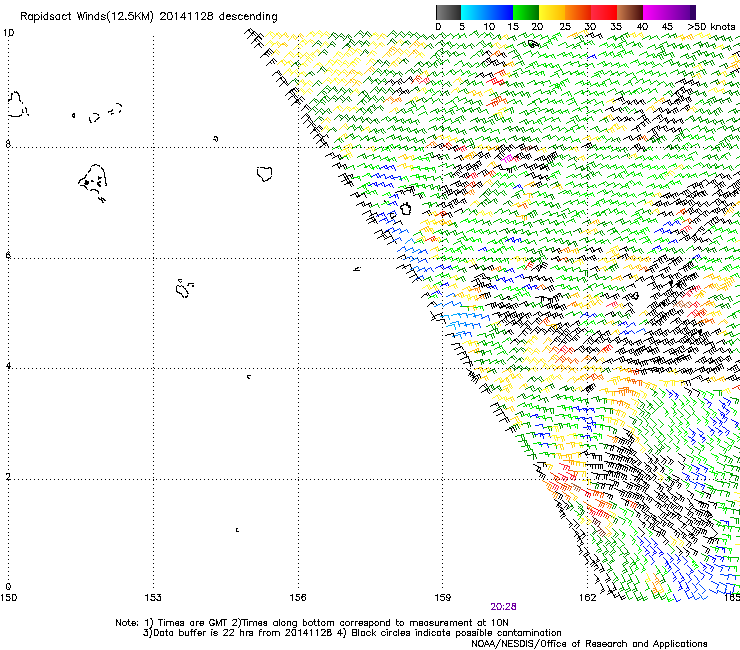Click the '2' latitude axis label
The height and width of the screenshot is (650, 740).
[x=8, y=476]
